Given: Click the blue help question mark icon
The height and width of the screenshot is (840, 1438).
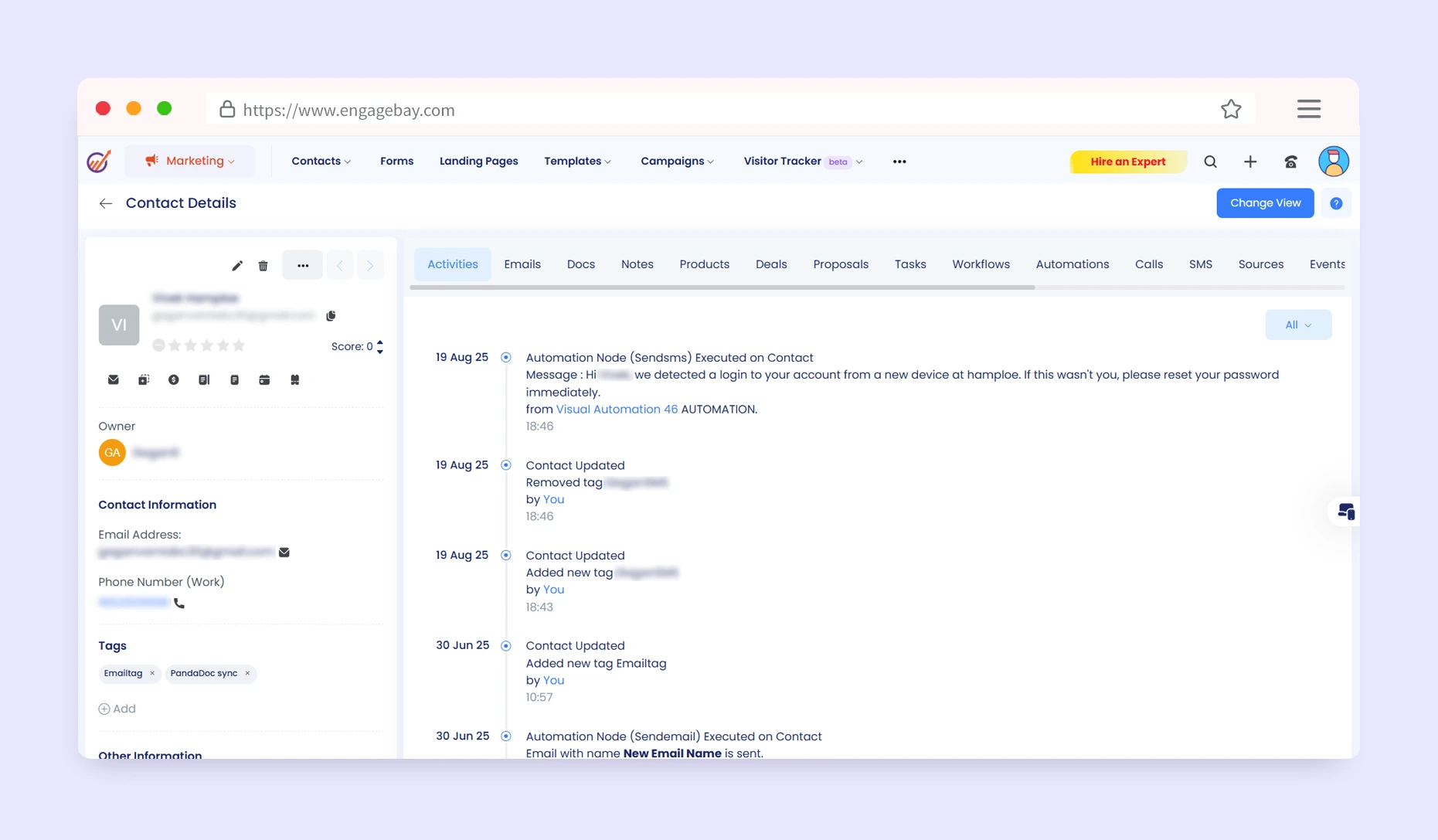Looking at the screenshot, I should [x=1336, y=203].
